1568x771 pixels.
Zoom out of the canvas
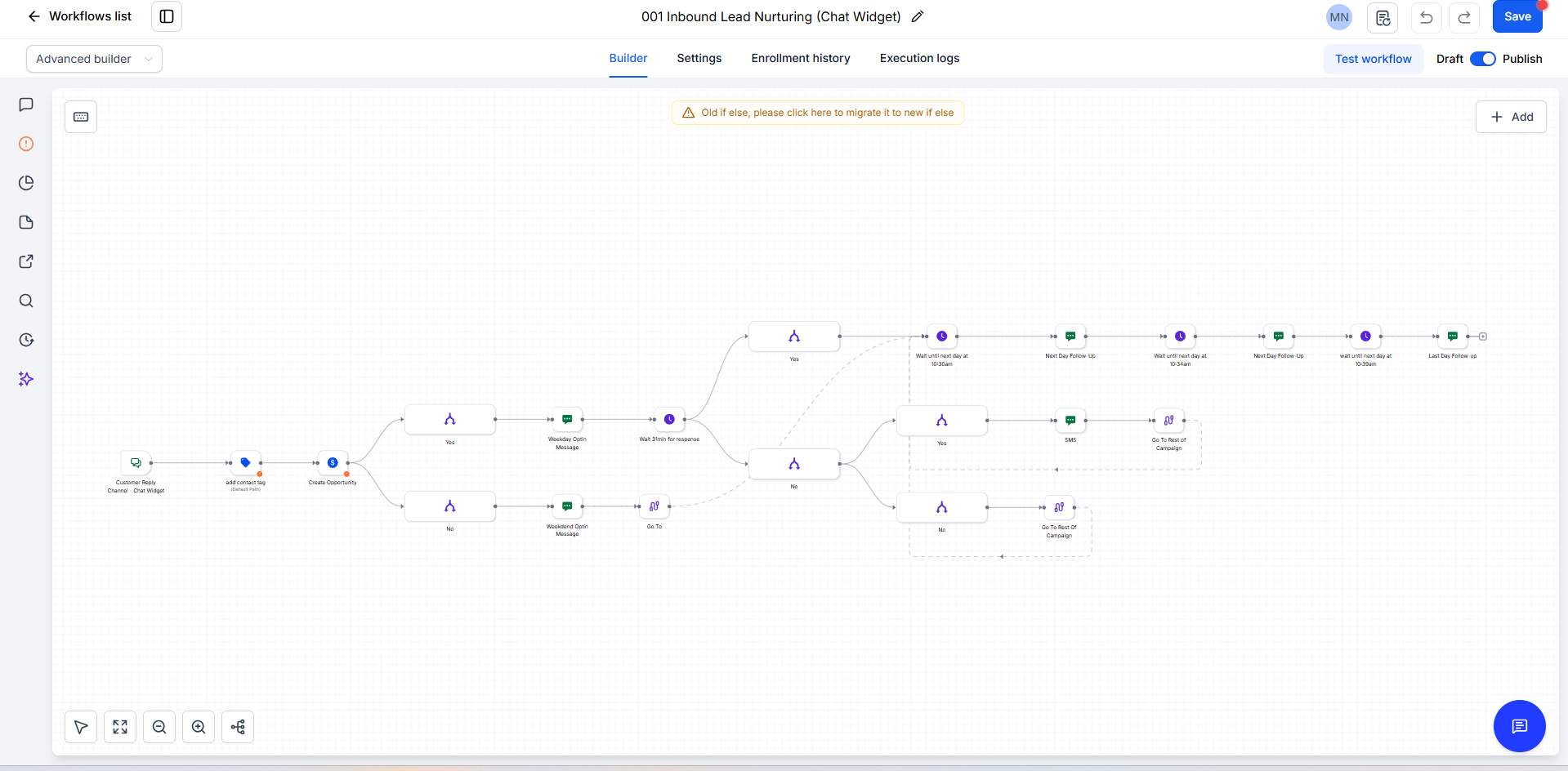(159, 727)
